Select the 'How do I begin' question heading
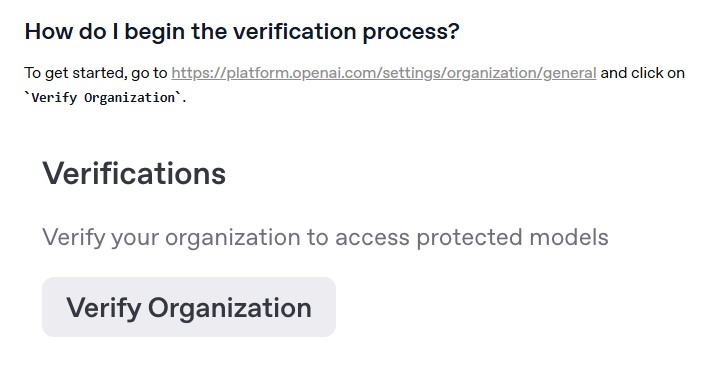The image size is (727, 368). [x=242, y=32]
